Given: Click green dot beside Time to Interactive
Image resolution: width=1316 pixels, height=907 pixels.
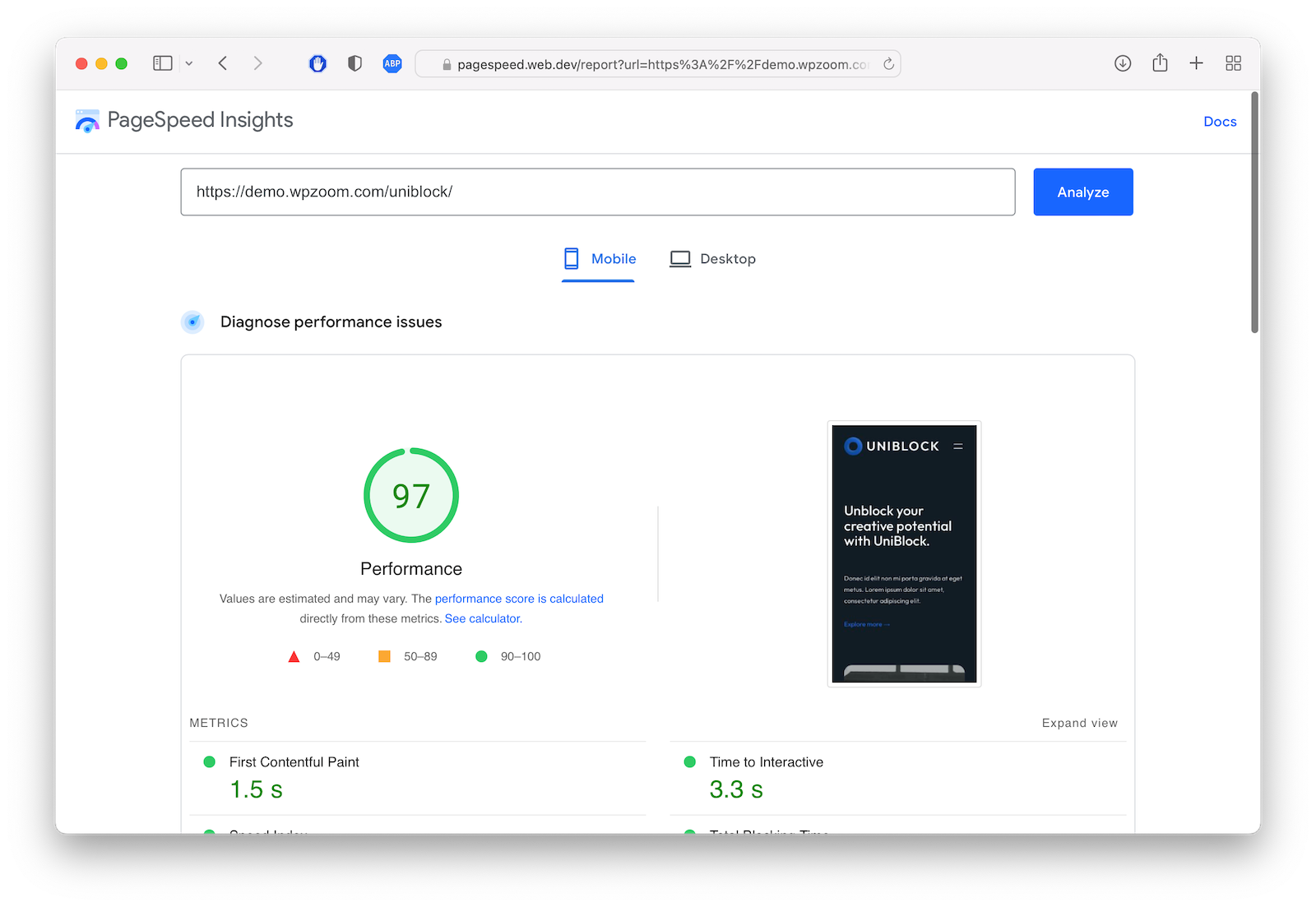Looking at the screenshot, I should tap(689, 762).
